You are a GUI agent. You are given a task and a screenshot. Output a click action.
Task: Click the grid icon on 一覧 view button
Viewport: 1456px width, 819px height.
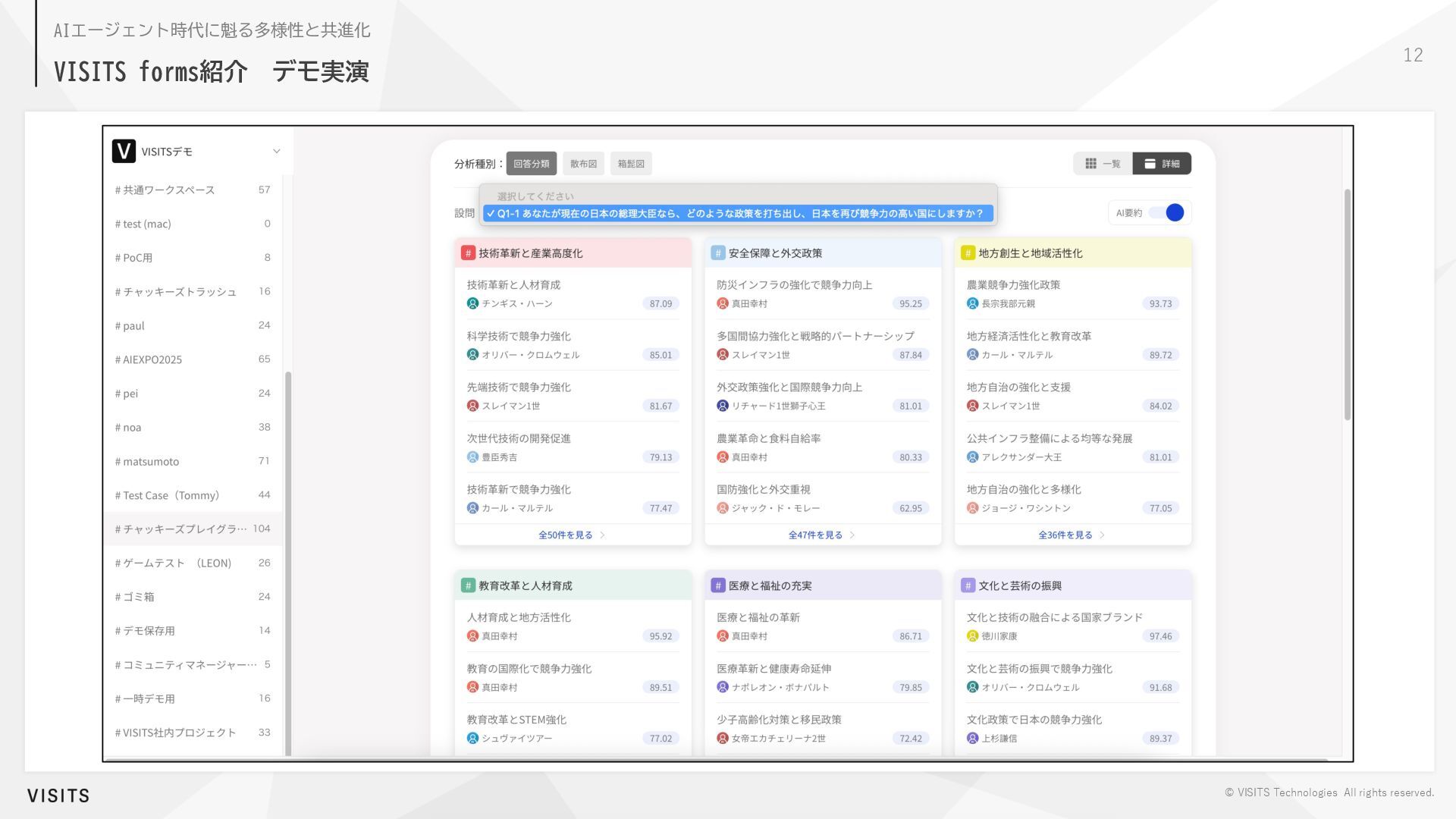(1090, 164)
